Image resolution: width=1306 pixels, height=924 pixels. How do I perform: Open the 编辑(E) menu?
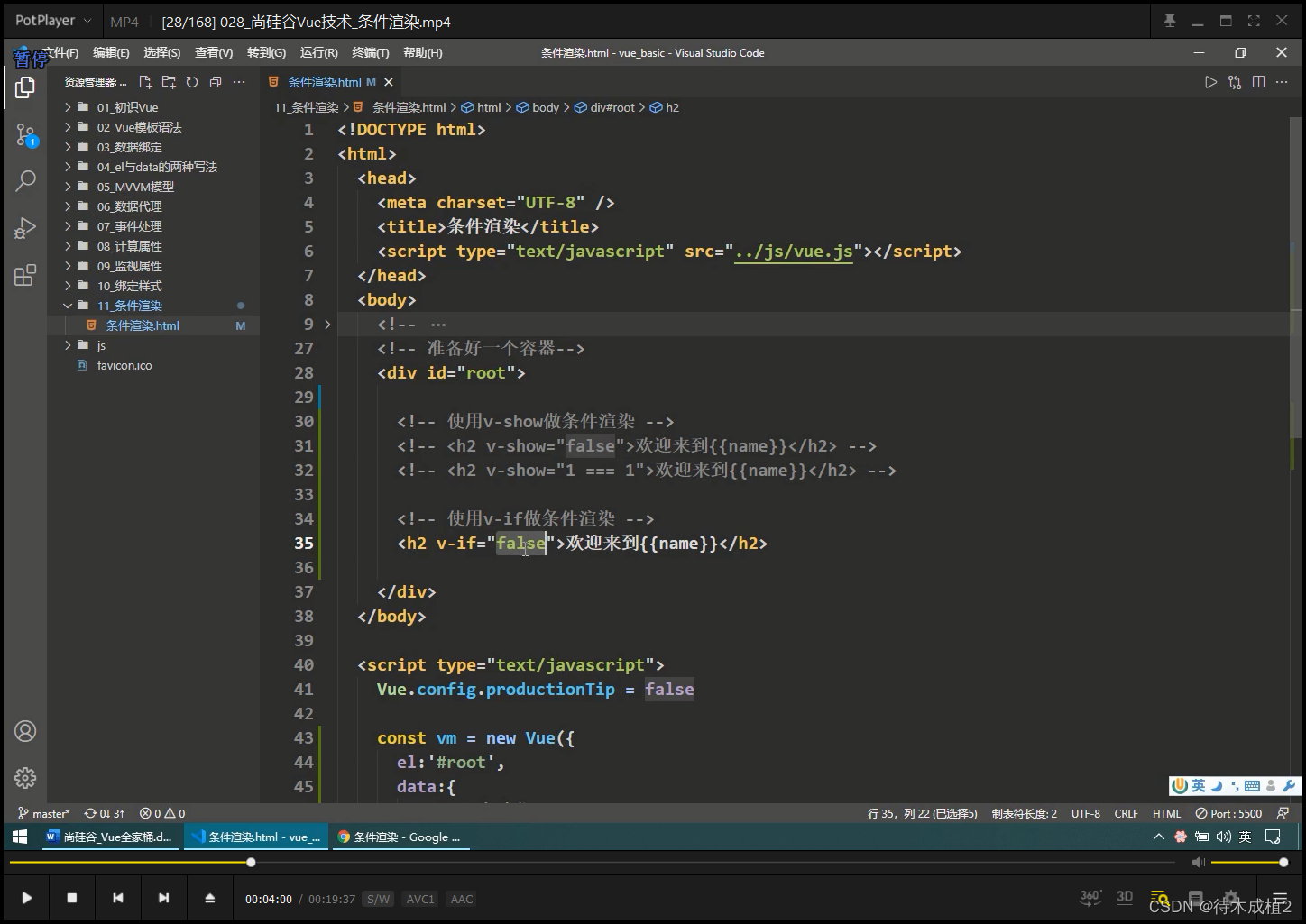(x=111, y=53)
